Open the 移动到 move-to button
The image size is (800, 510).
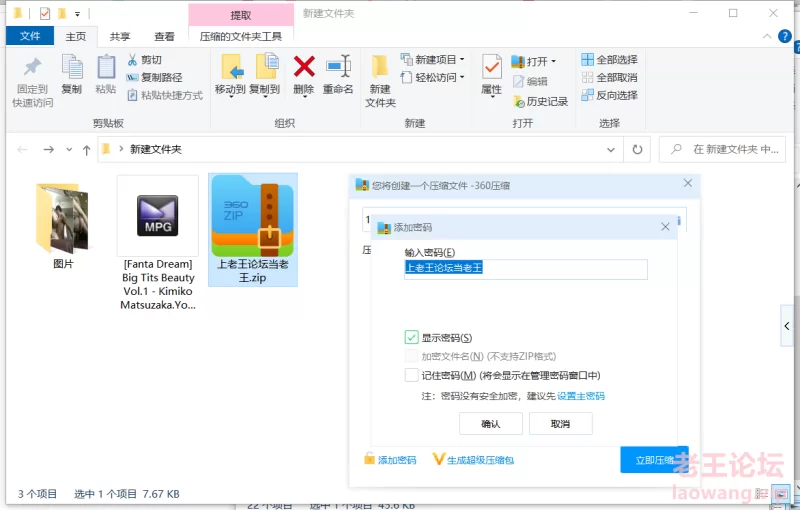point(230,75)
